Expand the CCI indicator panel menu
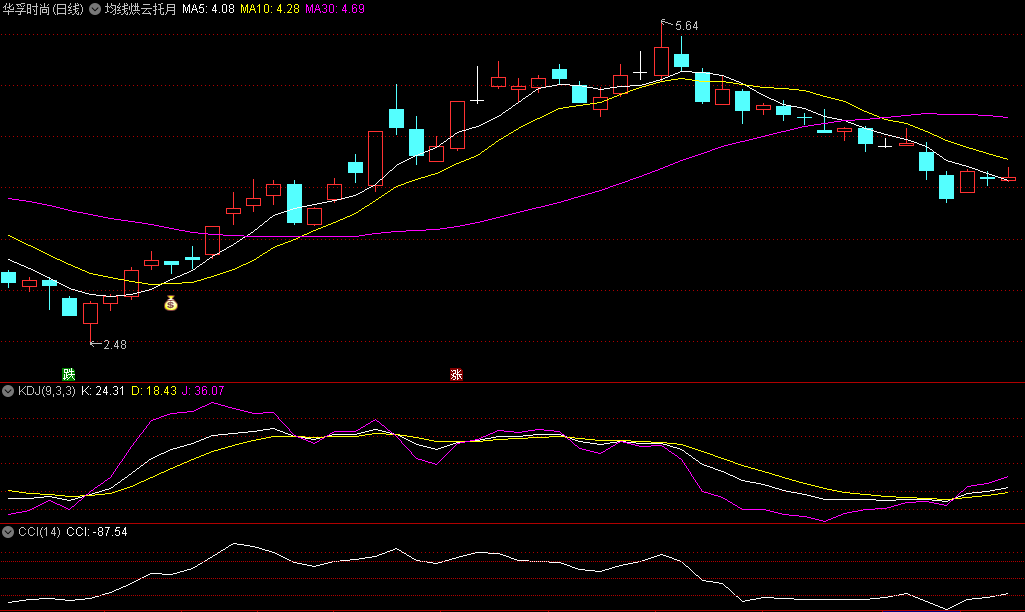This screenshot has width=1025, height=612. [8, 532]
